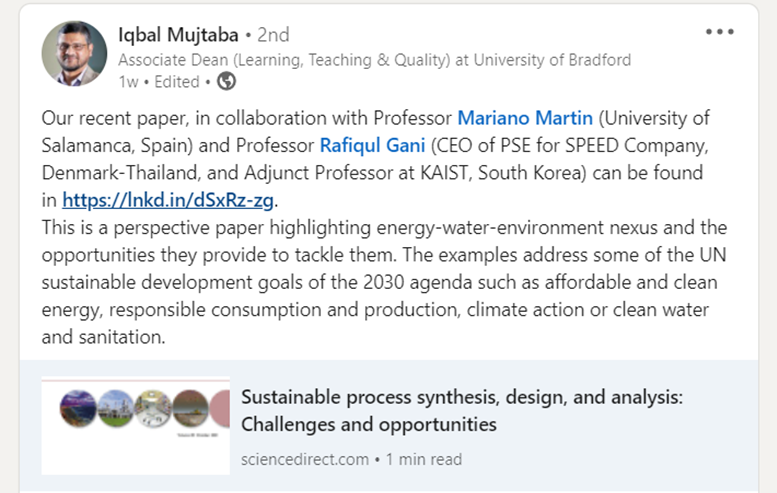Click the Associate Dean headline text
The height and width of the screenshot is (493, 777).
pos(374,60)
